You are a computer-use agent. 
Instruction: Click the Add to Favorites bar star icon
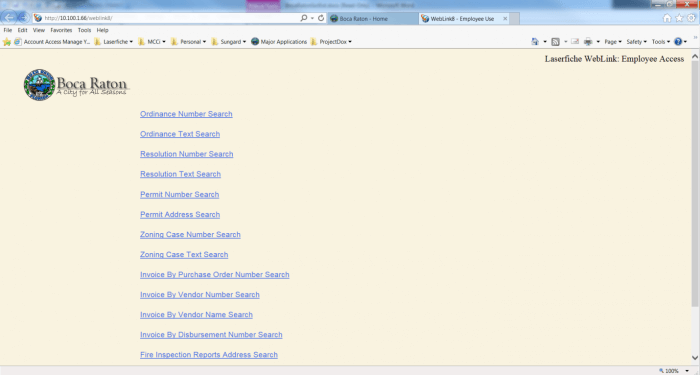[x=7, y=42]
